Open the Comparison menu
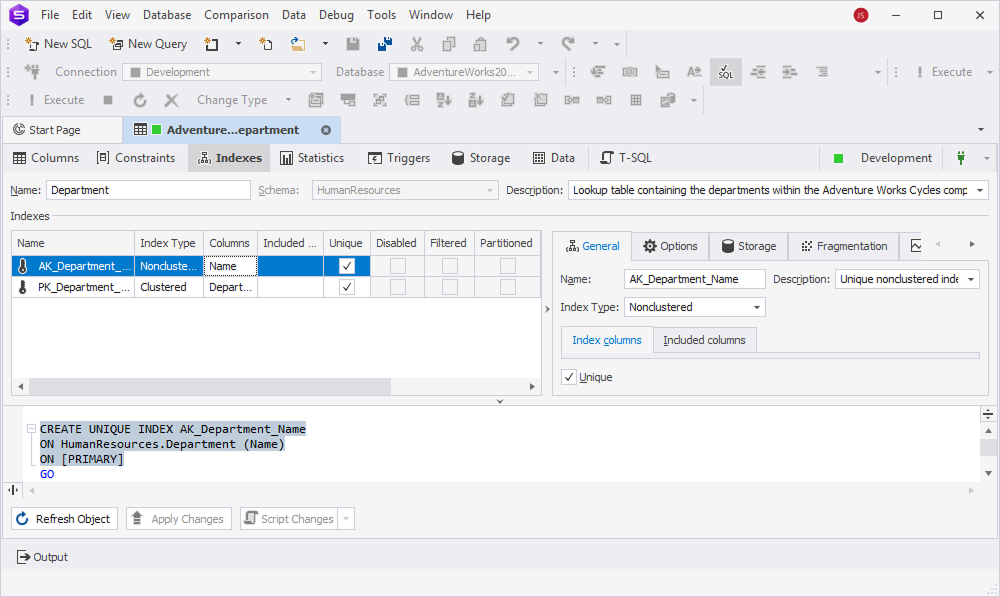 pos(236,15)
